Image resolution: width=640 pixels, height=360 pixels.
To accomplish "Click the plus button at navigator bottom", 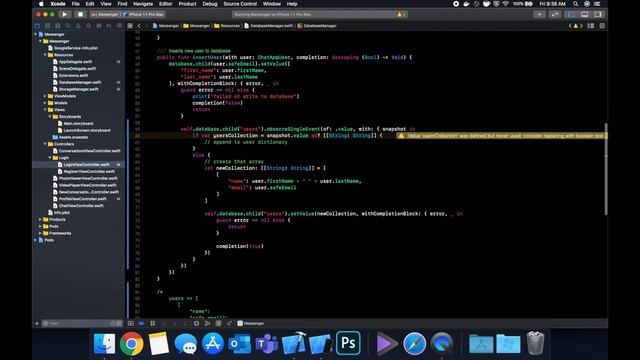I will coord(37,323).
